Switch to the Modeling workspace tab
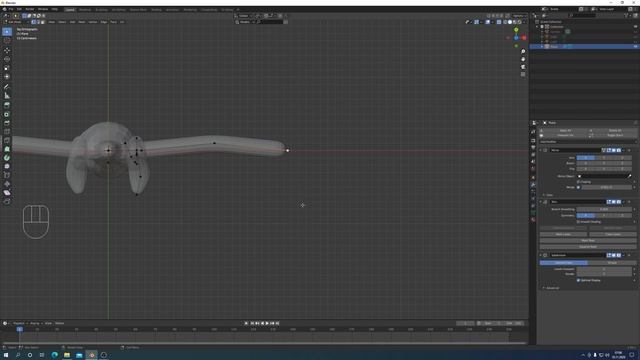 click(85, 9)
